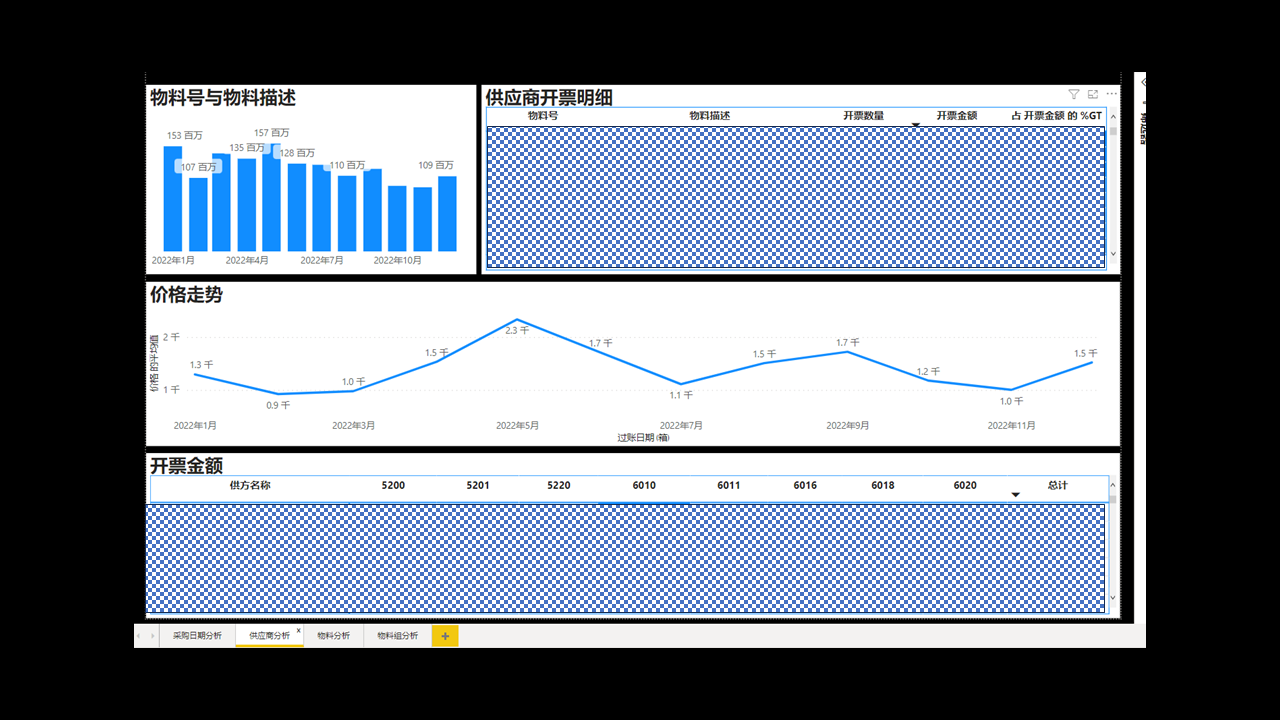Click 2022年9月 axis label in line chart

(848, 426)
